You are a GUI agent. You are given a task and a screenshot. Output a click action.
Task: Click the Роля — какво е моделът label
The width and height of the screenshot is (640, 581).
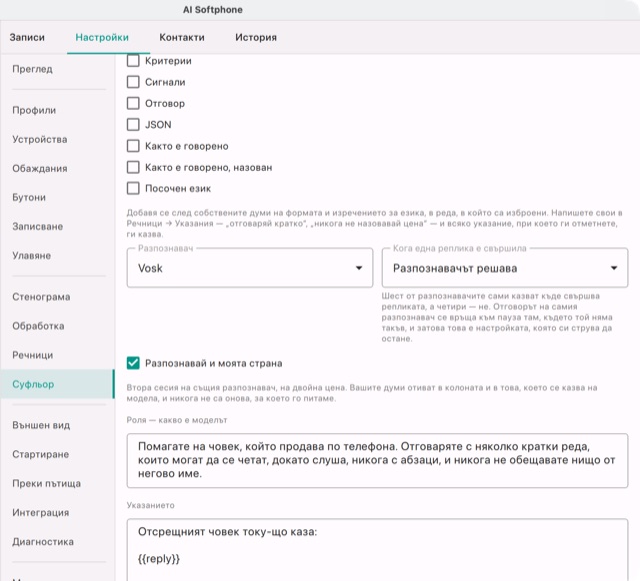[177, 420]
